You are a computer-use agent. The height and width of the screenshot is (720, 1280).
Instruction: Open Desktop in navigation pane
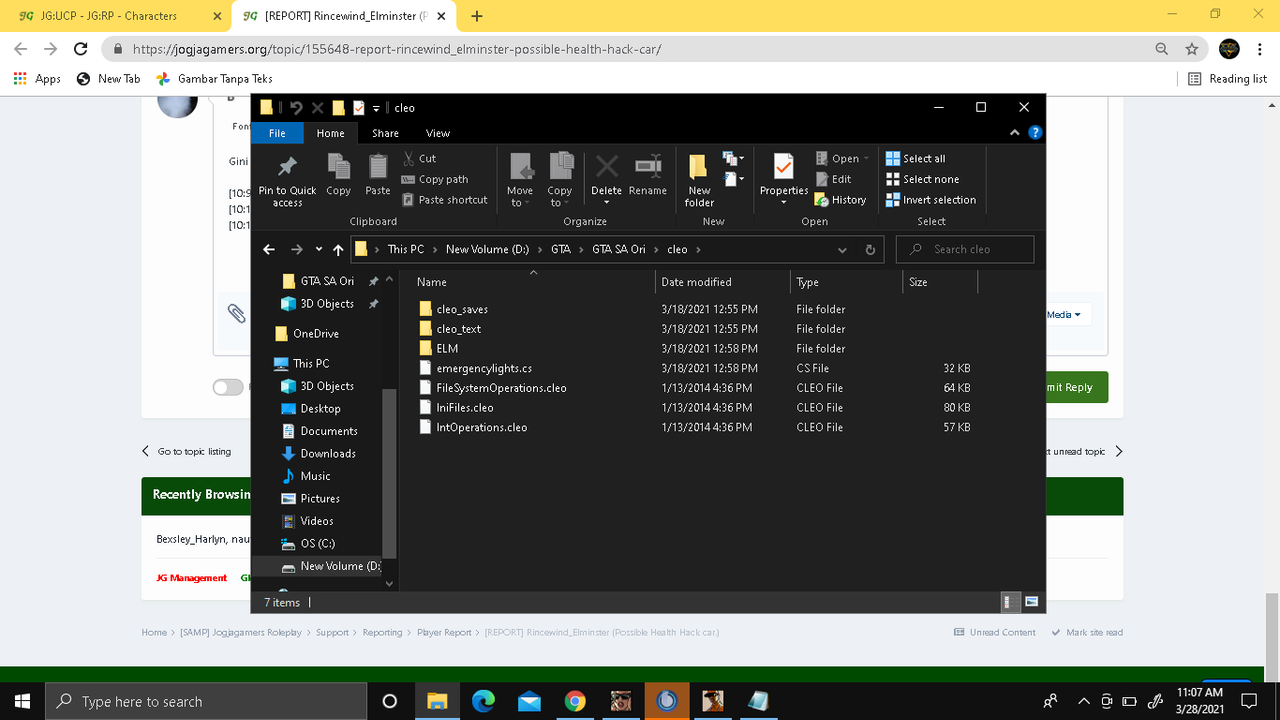[320, 408]
